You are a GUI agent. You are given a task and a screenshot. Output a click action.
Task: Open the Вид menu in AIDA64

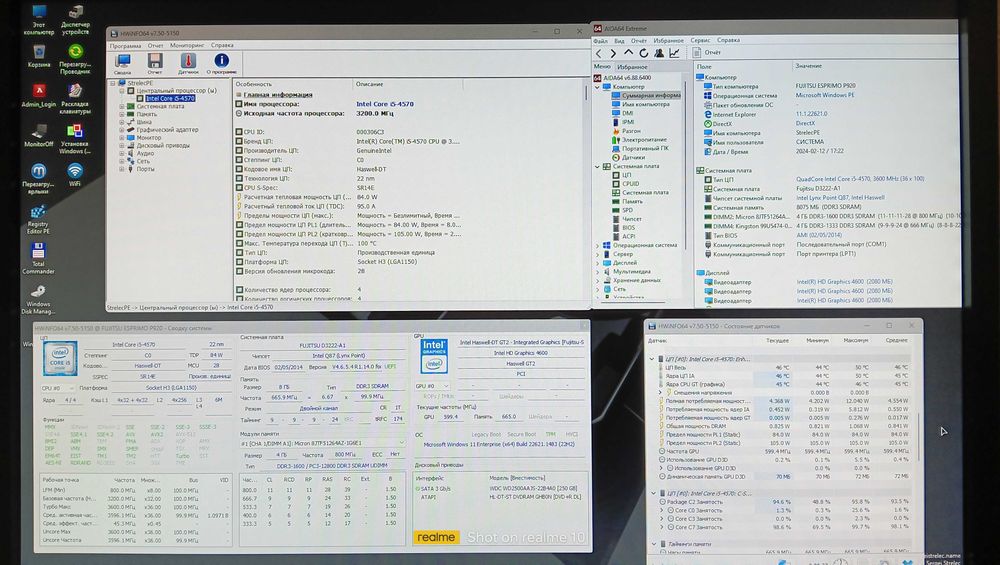(619, 41)
